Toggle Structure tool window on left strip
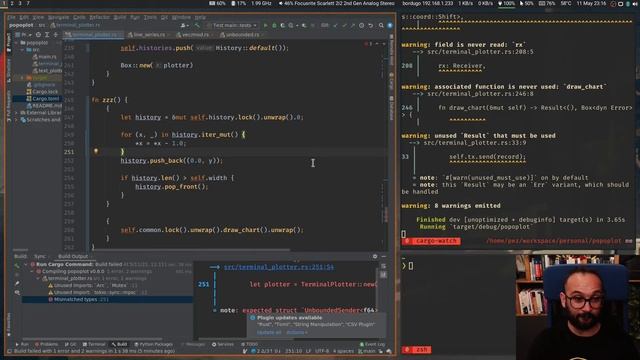The image size is (640, 360). click(9, 70)
